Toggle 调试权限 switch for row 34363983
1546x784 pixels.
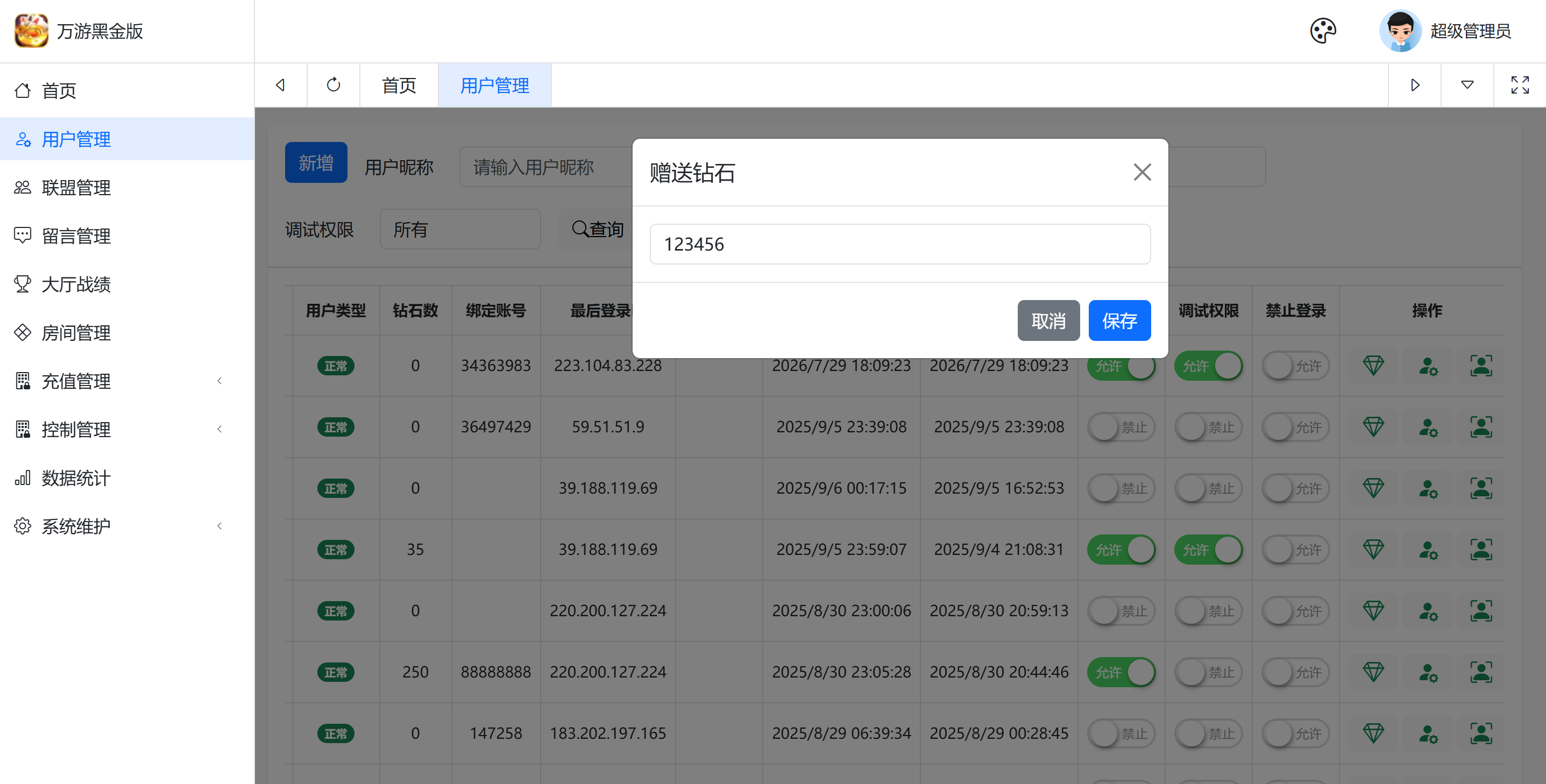coord(1208,366)
